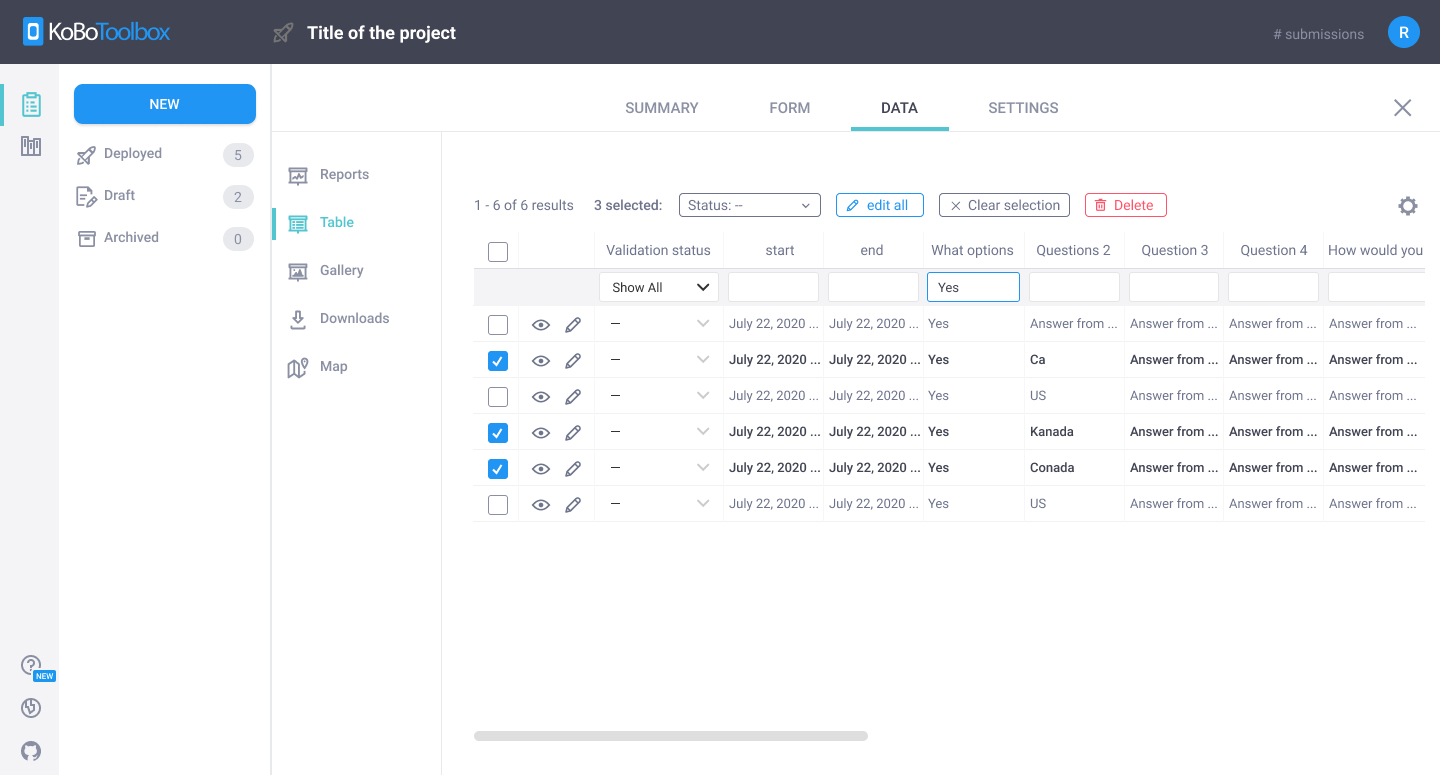The width and height of the screenshot is (1440, 775).
Task: Switch to the SETTINGS tab
Action: [1023, 107]
